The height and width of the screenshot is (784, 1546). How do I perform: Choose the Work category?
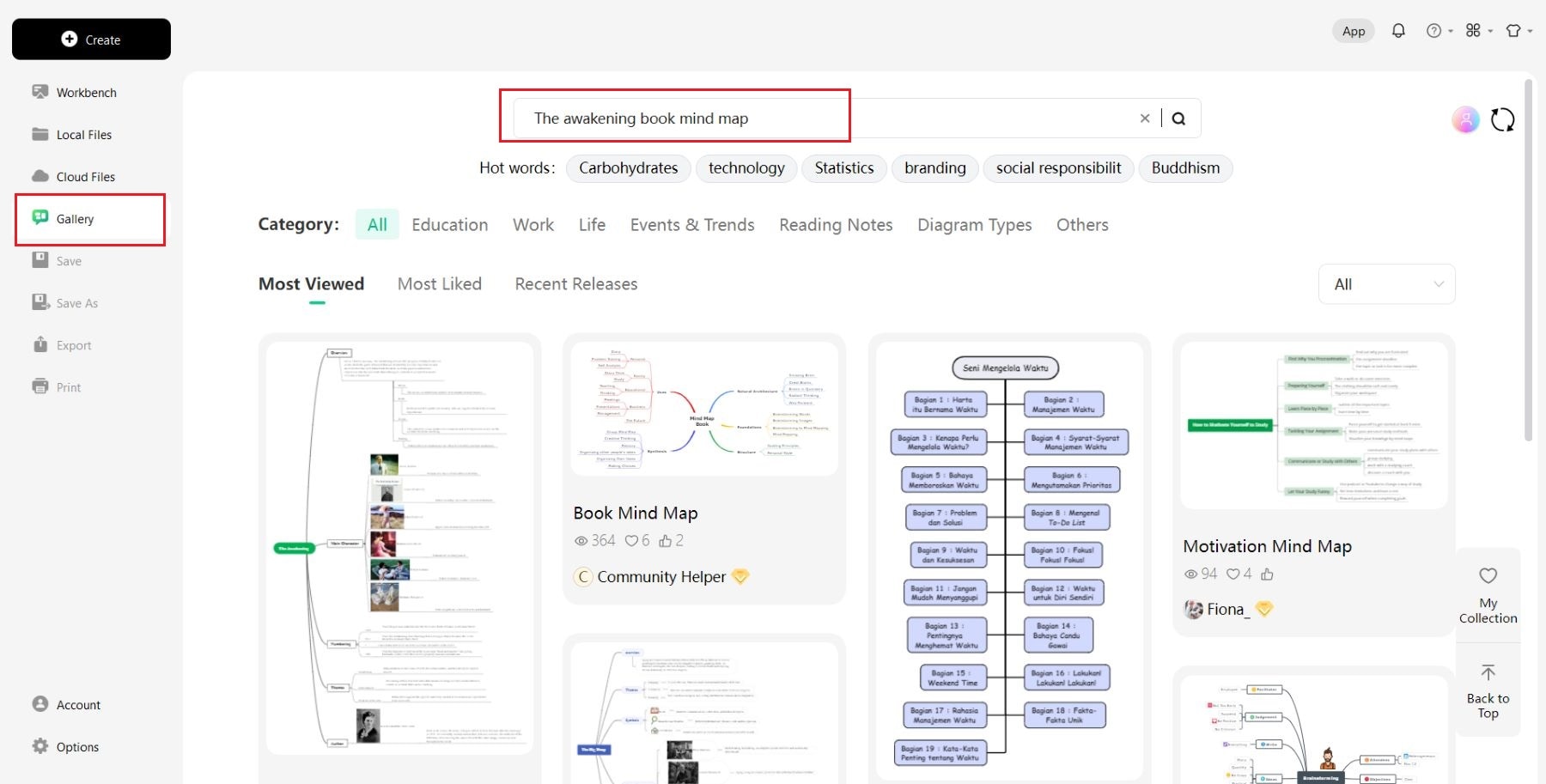tap(533, 225)
